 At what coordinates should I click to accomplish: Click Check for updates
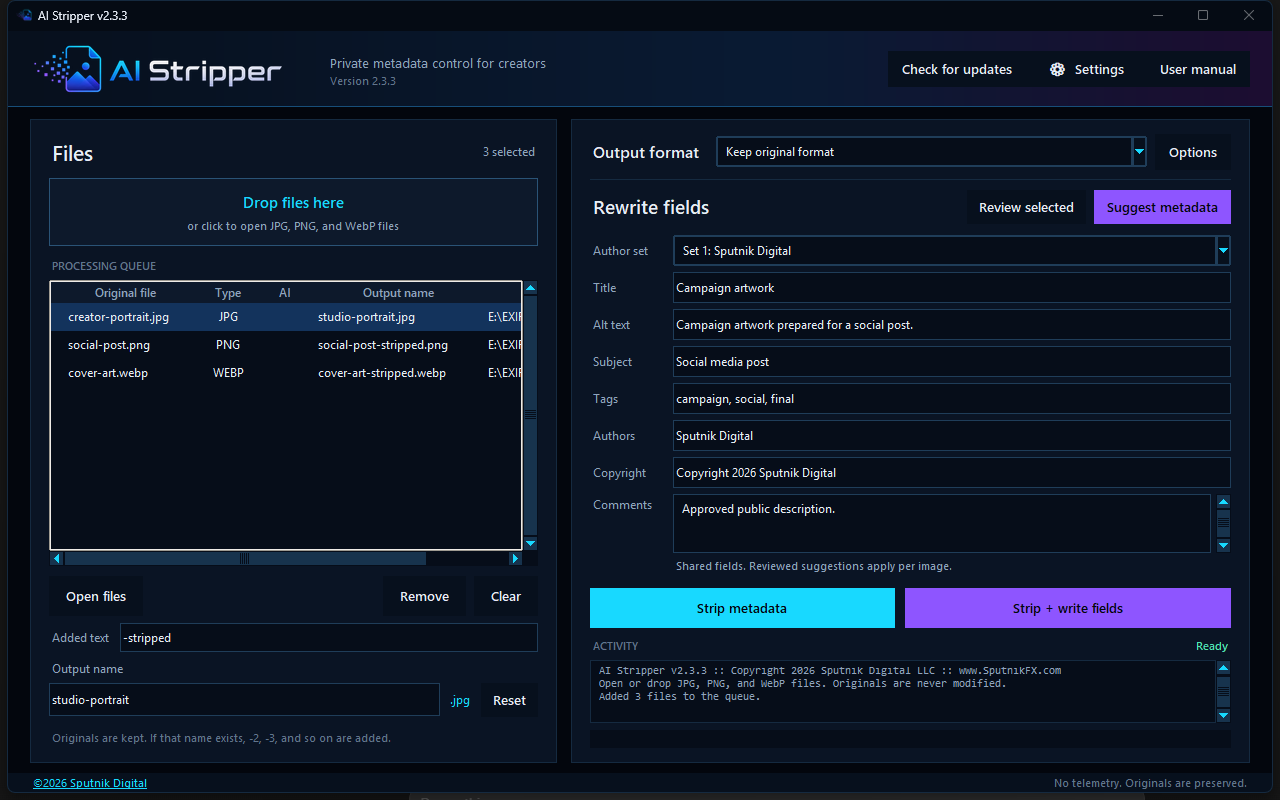(957, 69)
